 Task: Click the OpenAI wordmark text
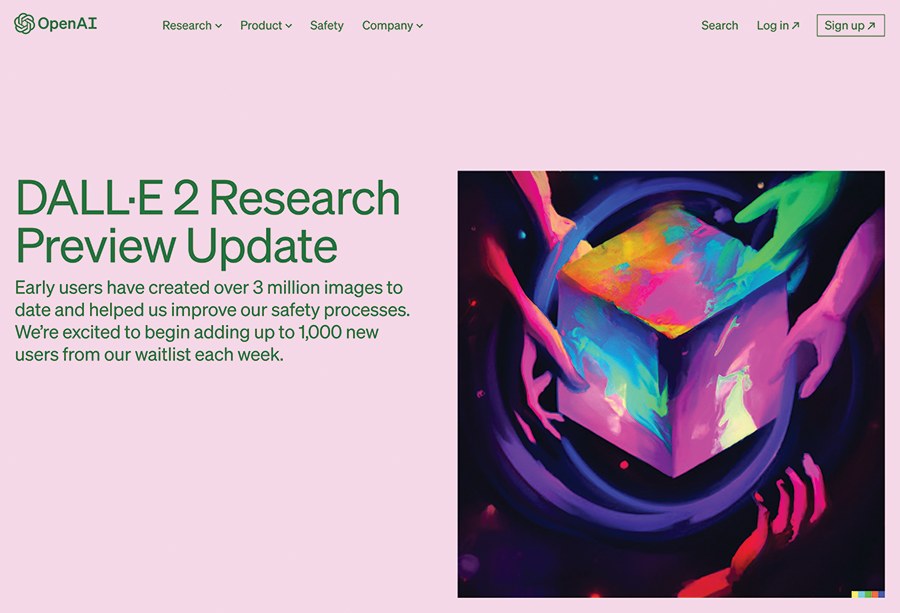(67, 24)
